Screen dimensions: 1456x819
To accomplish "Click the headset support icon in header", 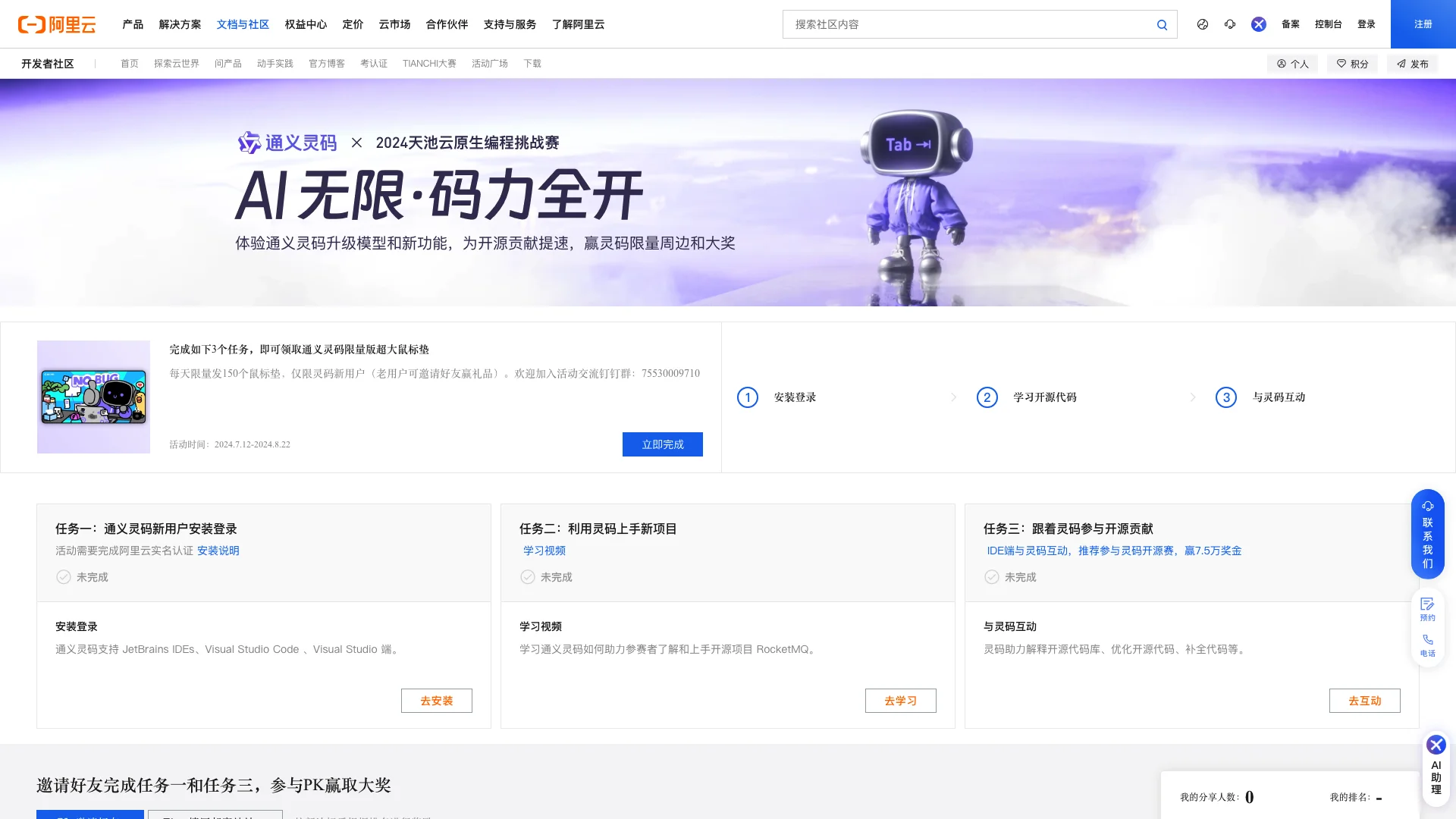I will click(1230, 24).
